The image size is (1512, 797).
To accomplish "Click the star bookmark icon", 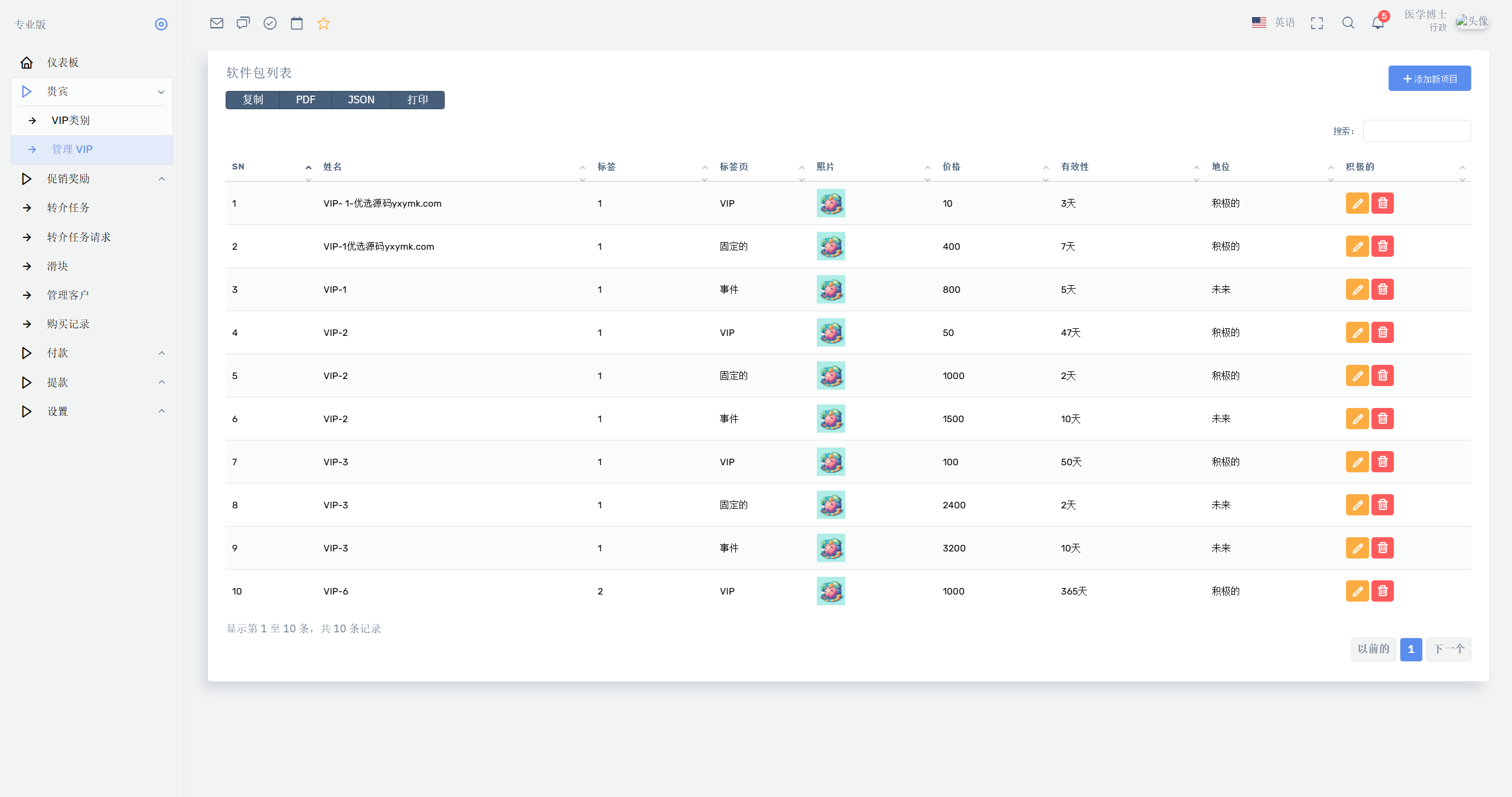I will coord(323,23).
